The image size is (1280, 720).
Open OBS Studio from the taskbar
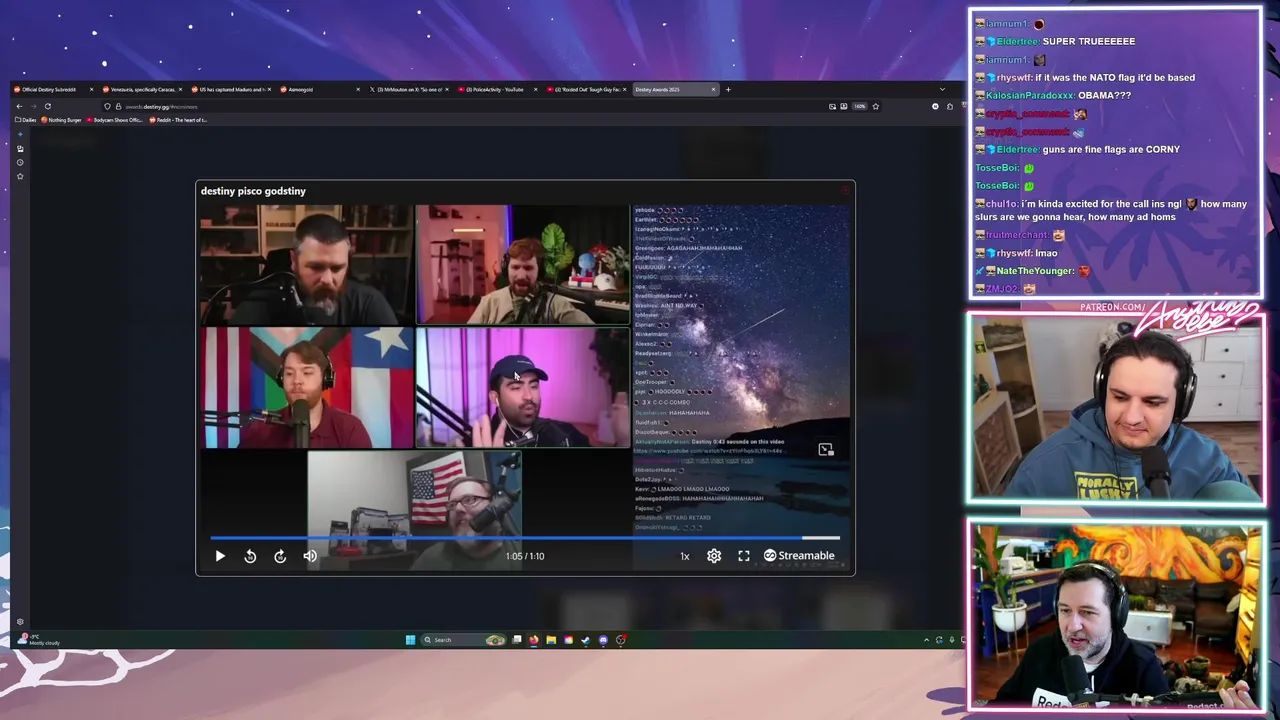pos(620,640)
